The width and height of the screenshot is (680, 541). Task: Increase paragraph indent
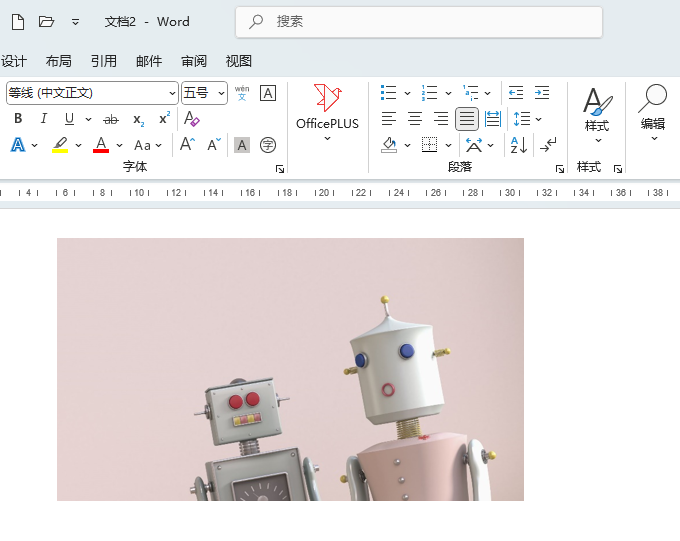pyautogui.click(x=542, y=93)
